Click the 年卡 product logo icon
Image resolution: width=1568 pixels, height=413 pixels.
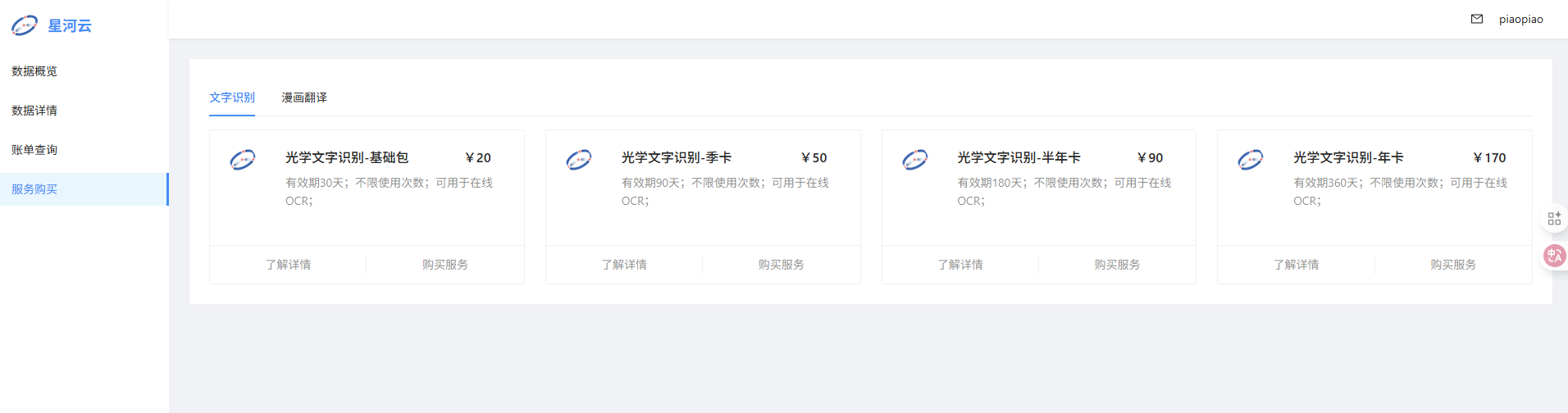(1251, 159)
